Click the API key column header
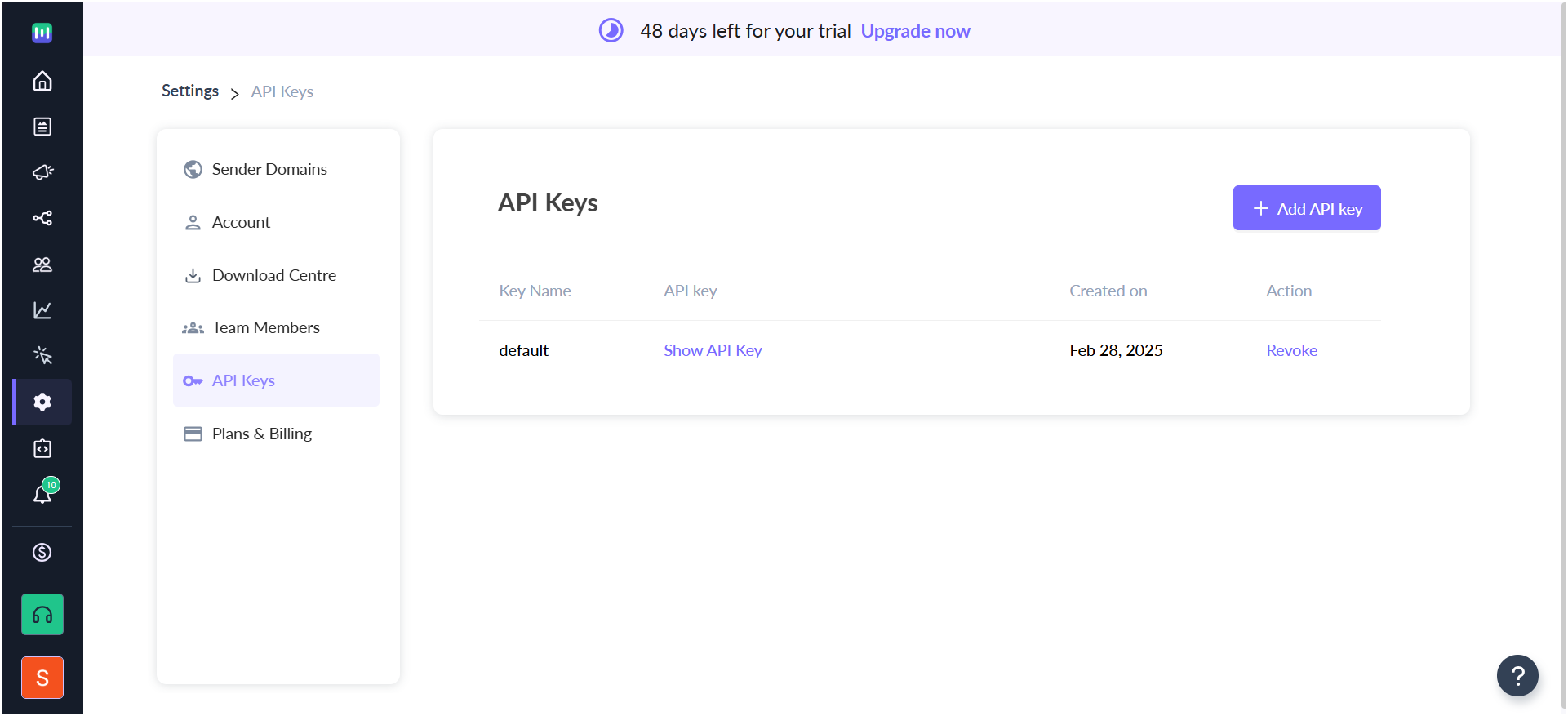 [x=691, y=291]
